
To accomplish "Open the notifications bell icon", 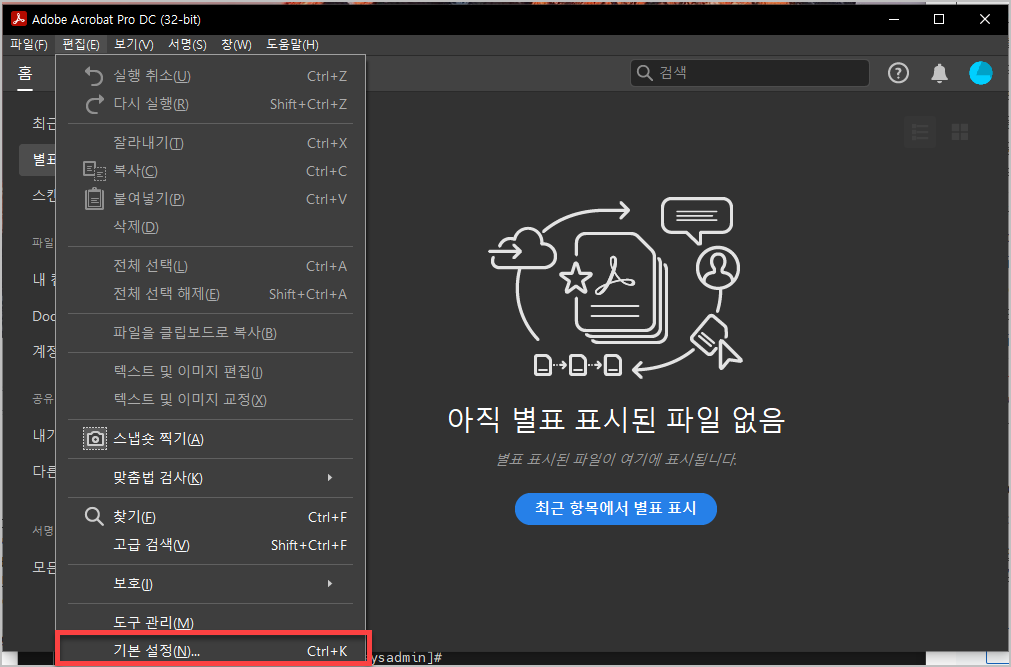I will (939, 73).
